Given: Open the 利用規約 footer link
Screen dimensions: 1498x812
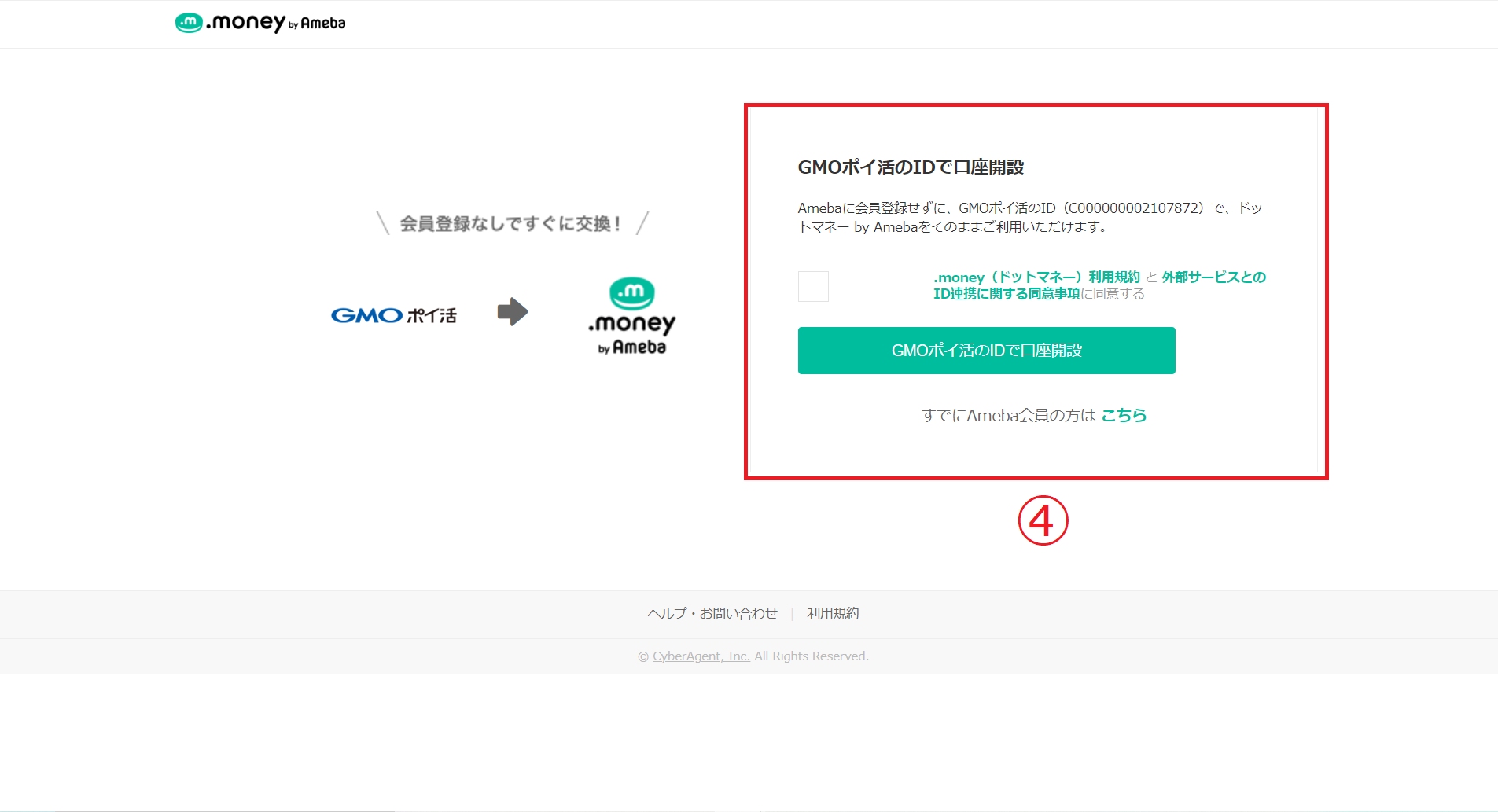Looking at the screenshot, I should pos(831,613).
